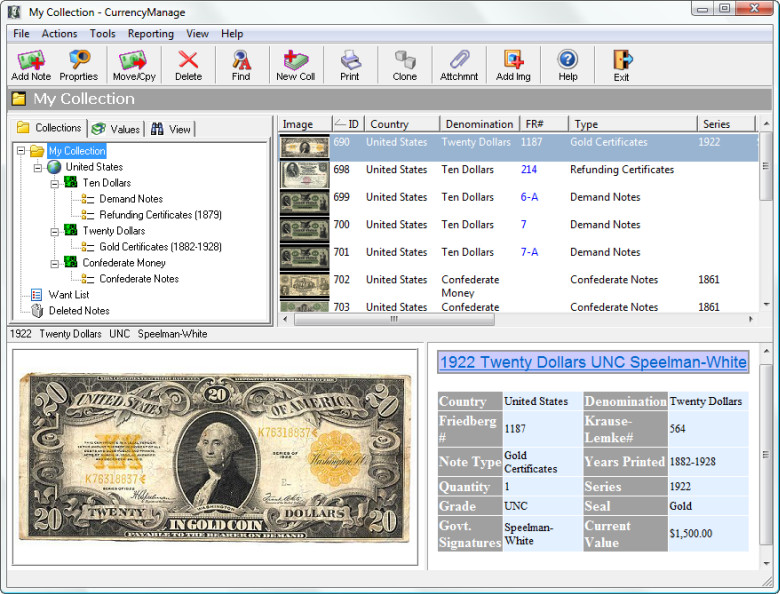This screenshot has width=780, height=594.
Task: Click the red Delete icon
Action: (x=188, y=60)
